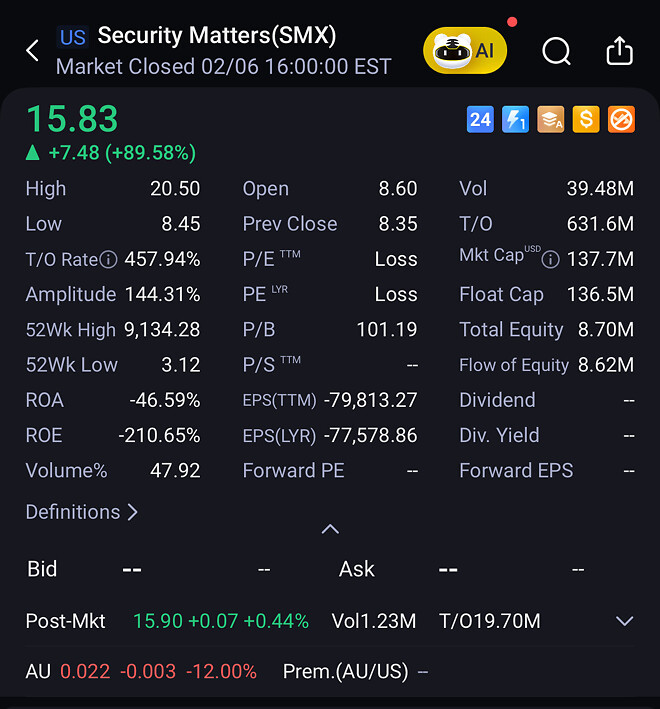Collapse the stock details panel
Viewport: 660px width, 709px height.
[x=330, y=529]
